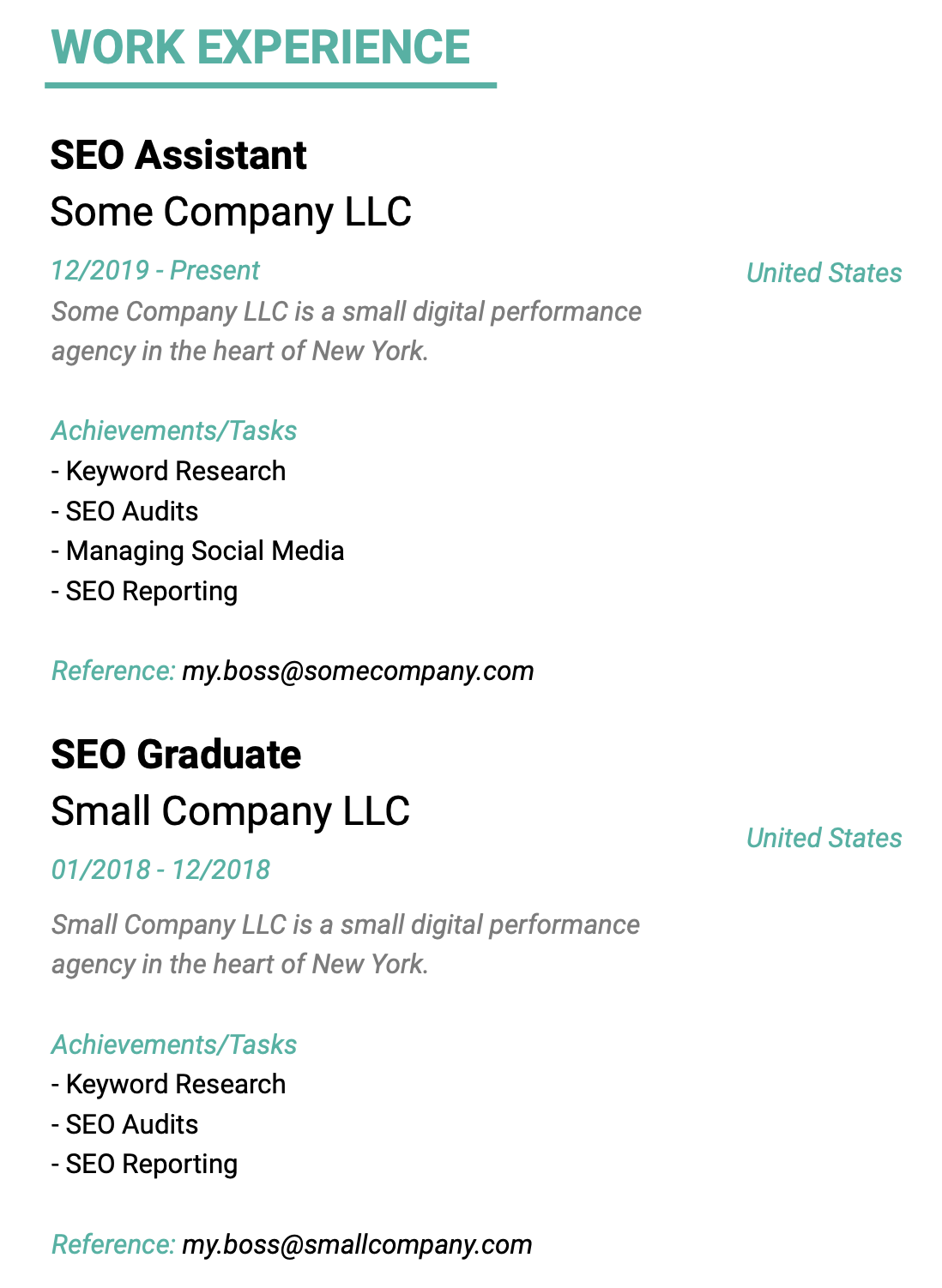Screen dimensions: 942x1288
Task: Click the Some Company LLC agency description
Action: coord(346,331)
